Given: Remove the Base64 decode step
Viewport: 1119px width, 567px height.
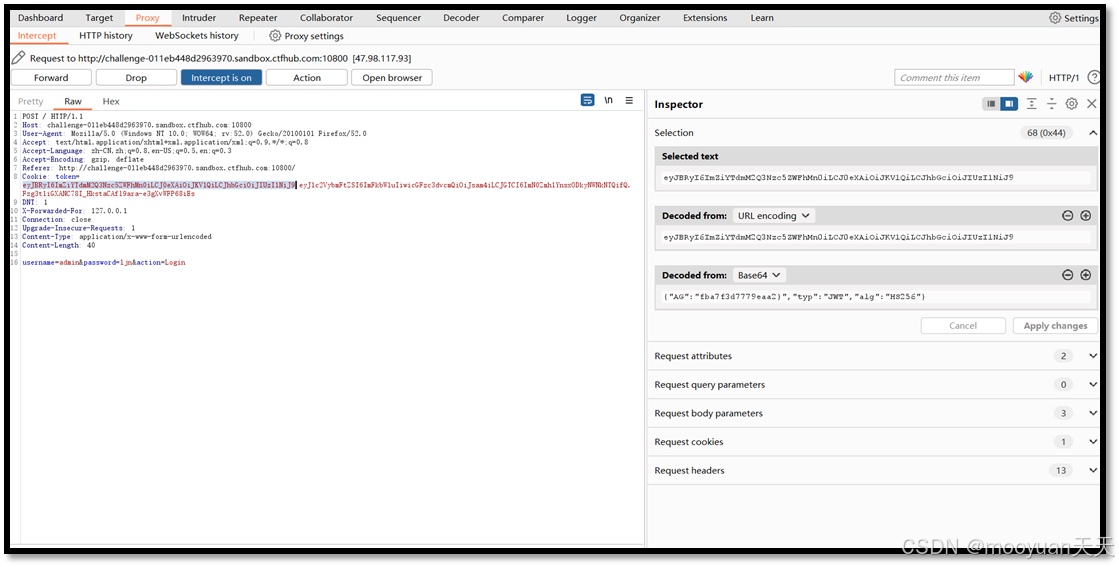Looking at the screenshot, I should pos(1068,275).
